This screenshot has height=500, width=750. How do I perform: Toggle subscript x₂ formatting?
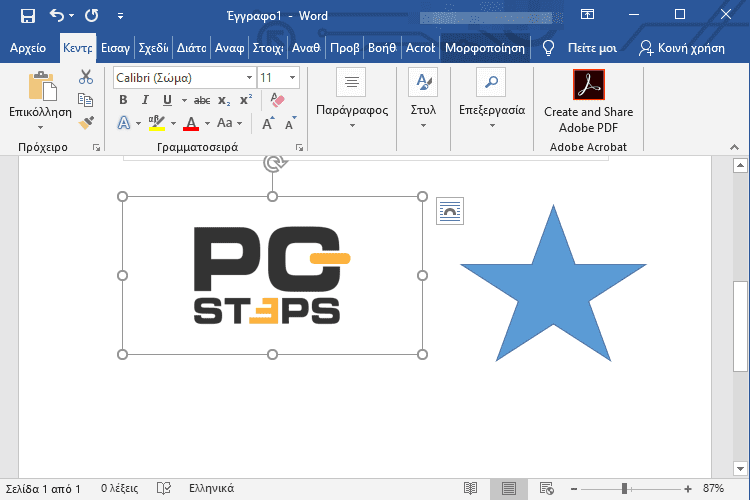224,100
